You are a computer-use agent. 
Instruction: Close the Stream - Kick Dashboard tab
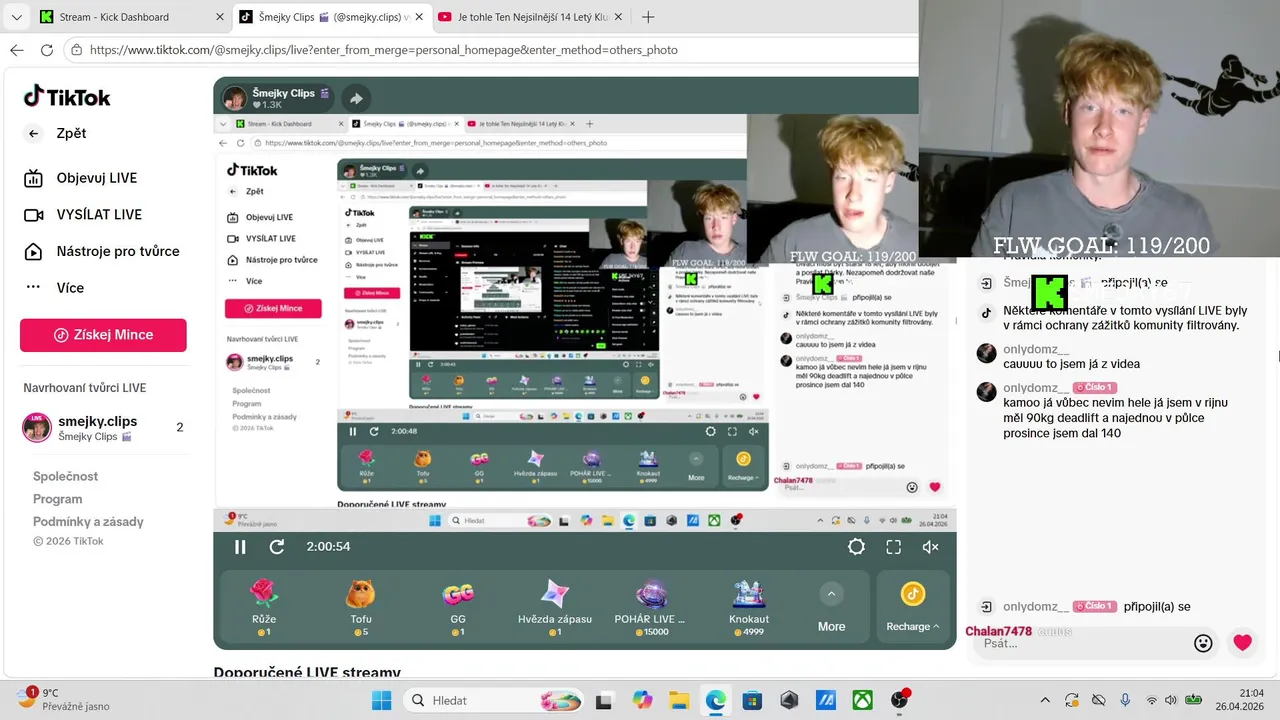click(220, 17)
